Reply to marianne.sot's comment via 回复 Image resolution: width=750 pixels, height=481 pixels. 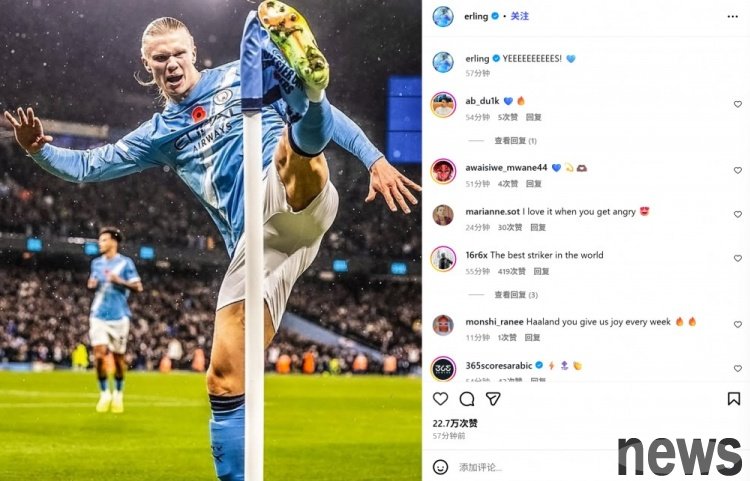(538, 227)
